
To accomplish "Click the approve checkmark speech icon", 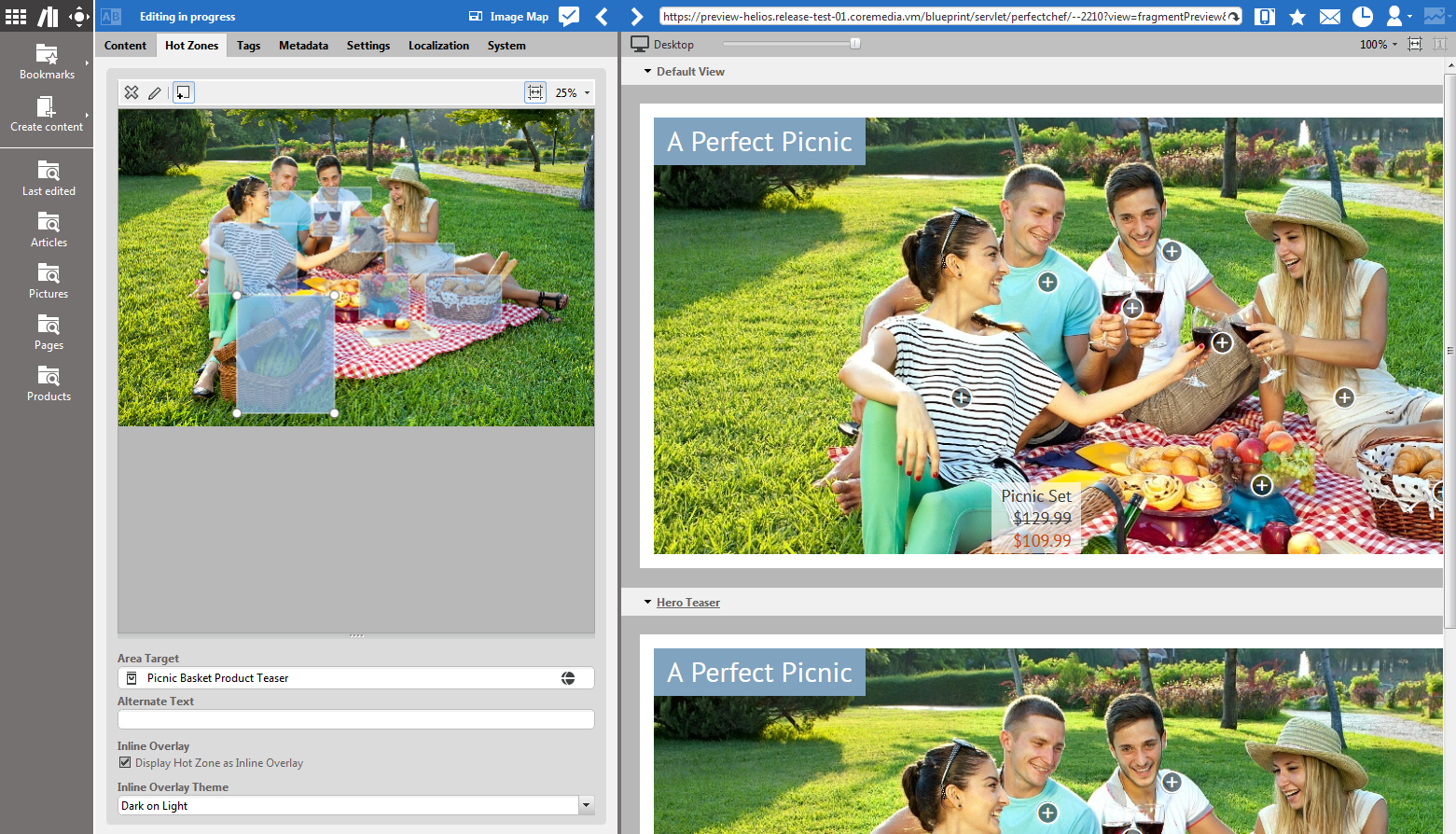I will (x=568, y=16).
